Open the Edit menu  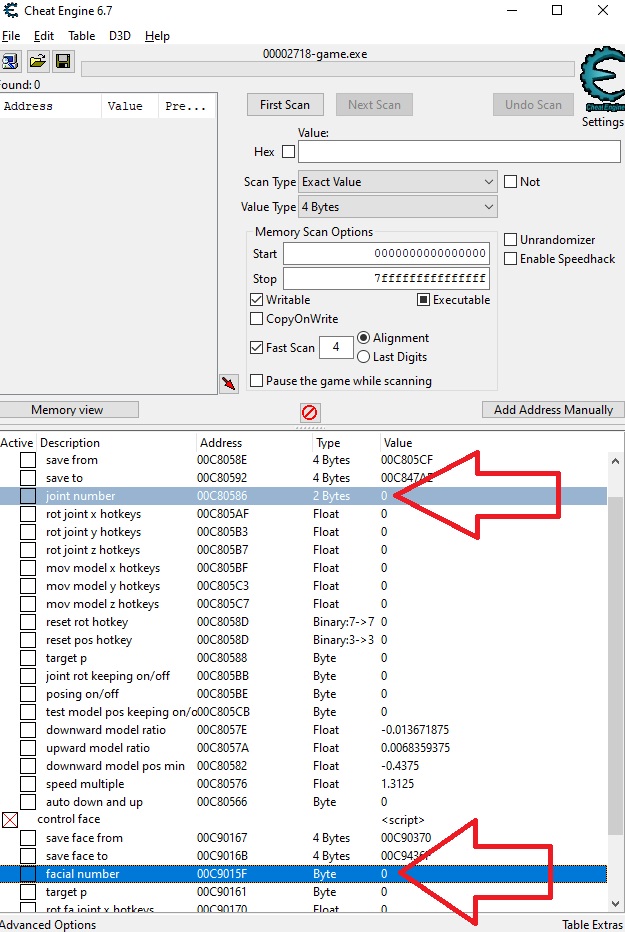click(x=44, y=36)
